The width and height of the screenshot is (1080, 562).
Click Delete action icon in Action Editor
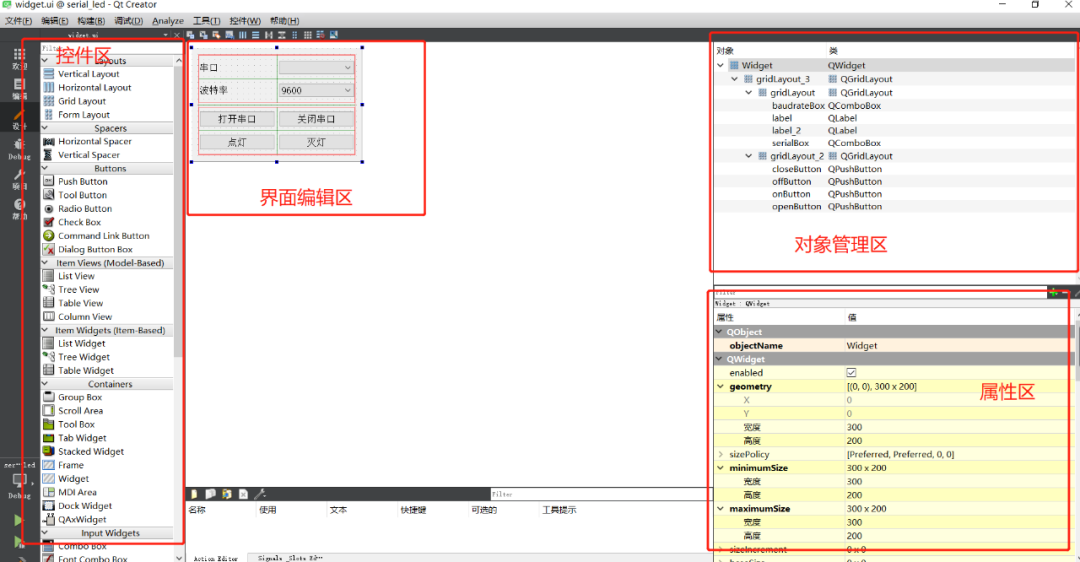click(x=243, y=494)
